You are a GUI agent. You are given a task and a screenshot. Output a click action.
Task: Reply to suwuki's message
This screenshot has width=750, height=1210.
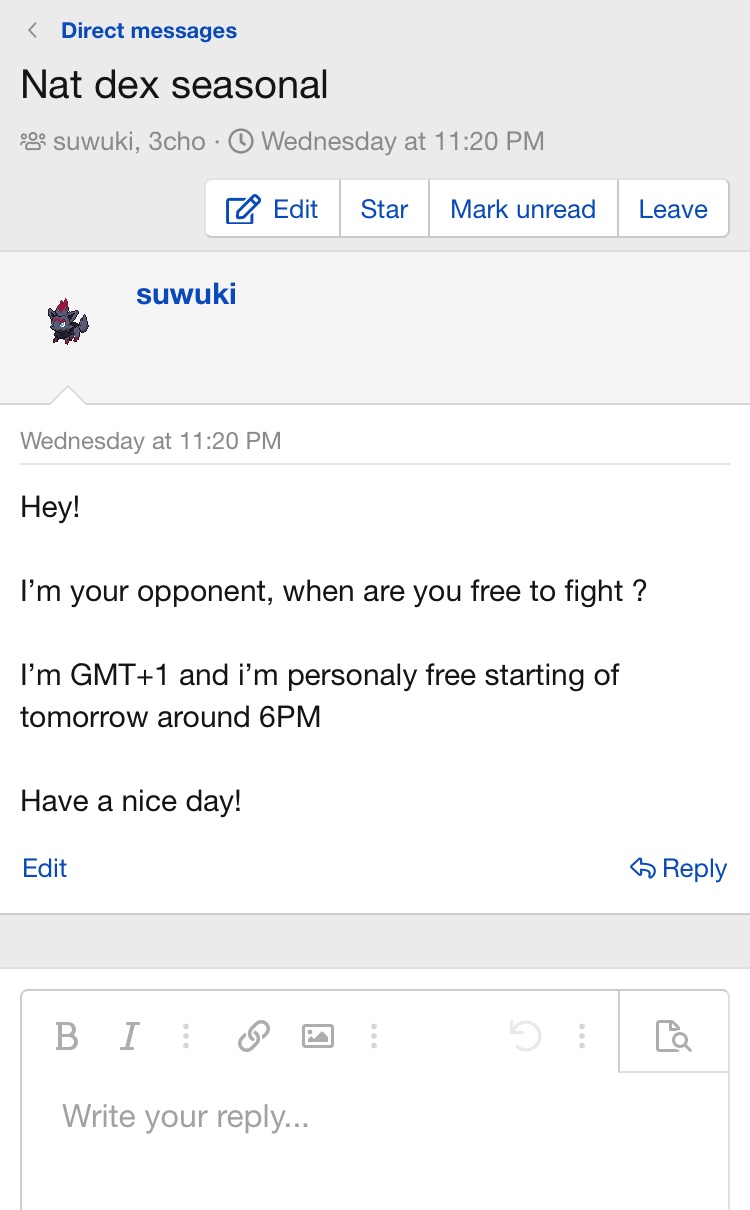point(678,868)
